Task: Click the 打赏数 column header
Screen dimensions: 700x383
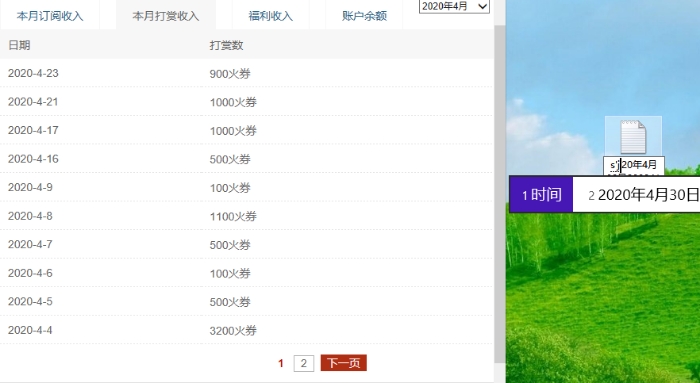Action: (226, 45)
